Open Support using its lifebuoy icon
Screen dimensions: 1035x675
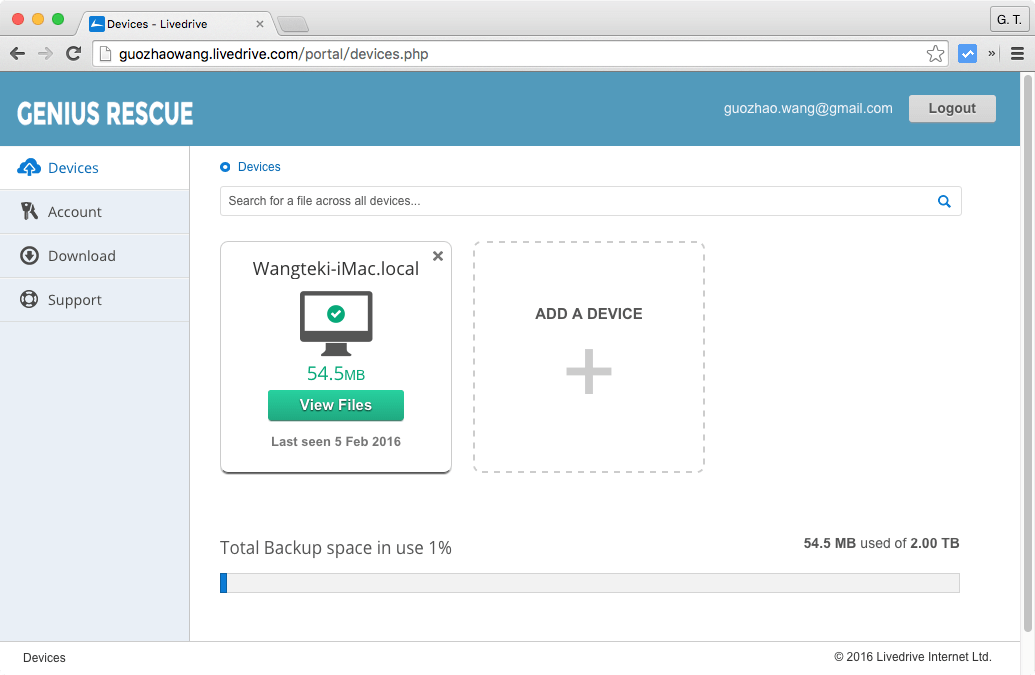pos(31,299)
